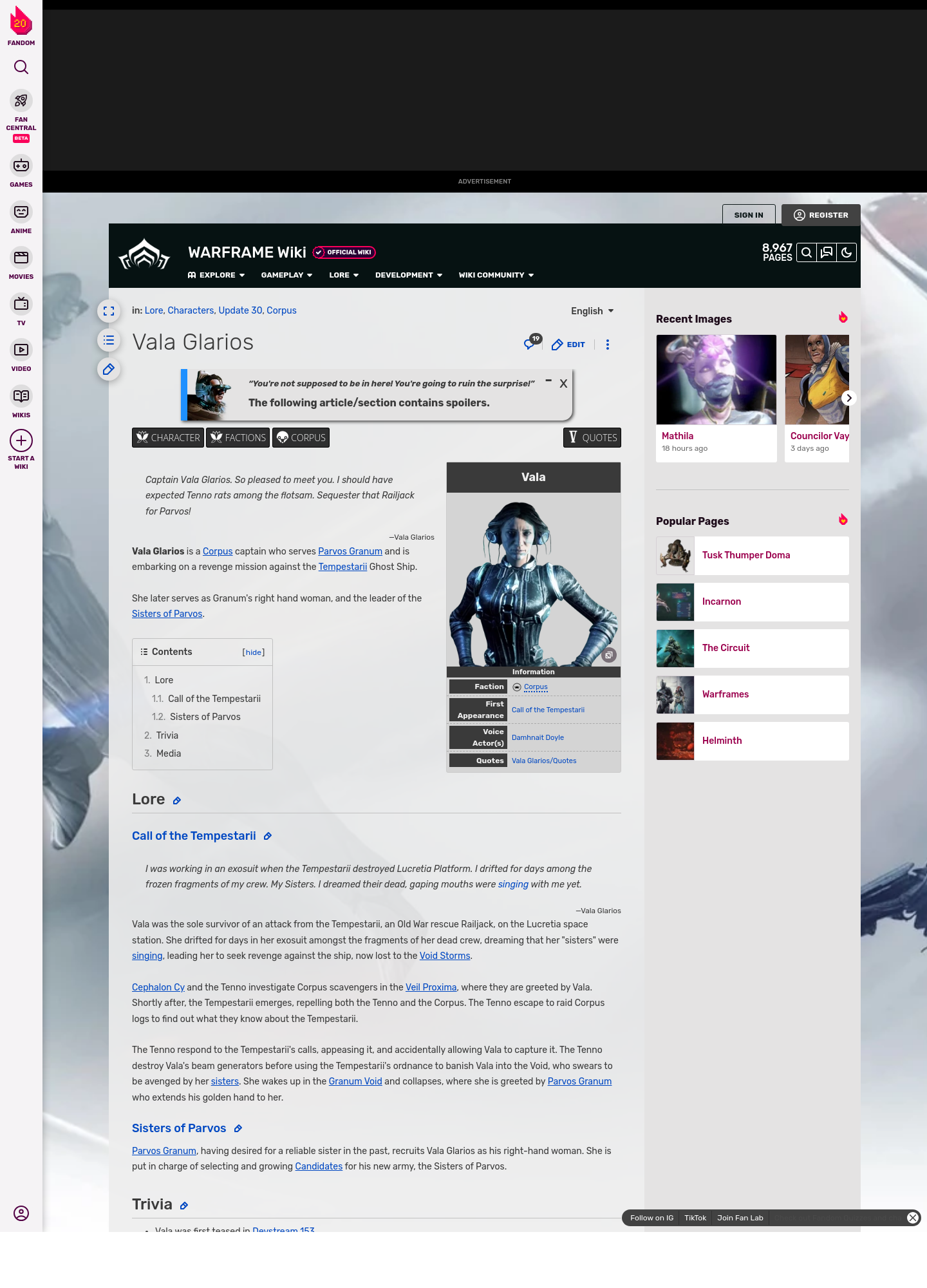Edit the Sisters of Parvos section

tap(238, 1128)
